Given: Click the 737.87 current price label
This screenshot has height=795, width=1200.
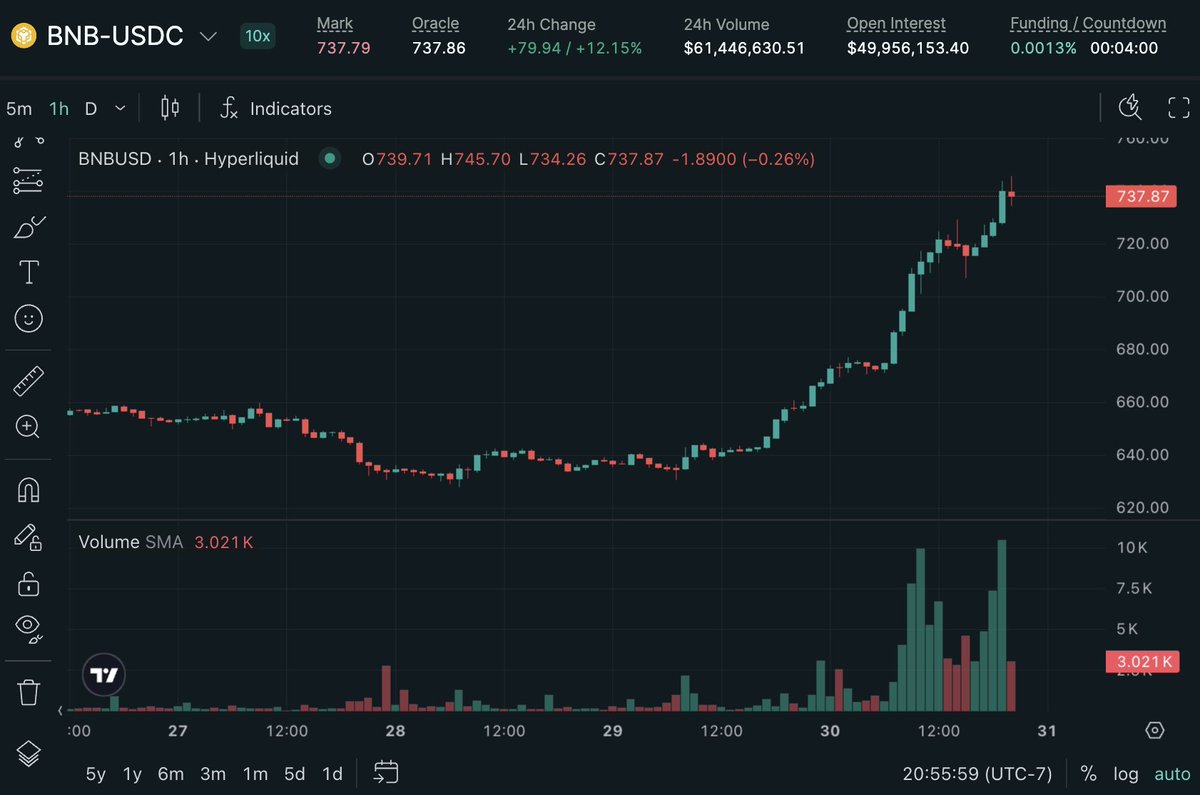Looking at the screenshot, I should click(1140, 196).
